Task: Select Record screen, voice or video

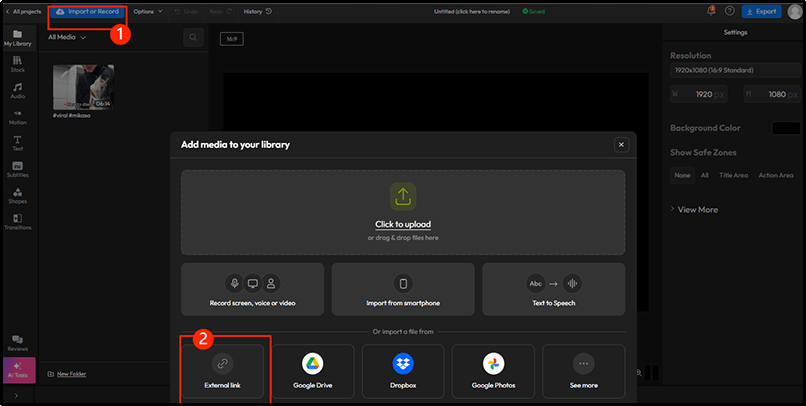Action: point(252,289)
